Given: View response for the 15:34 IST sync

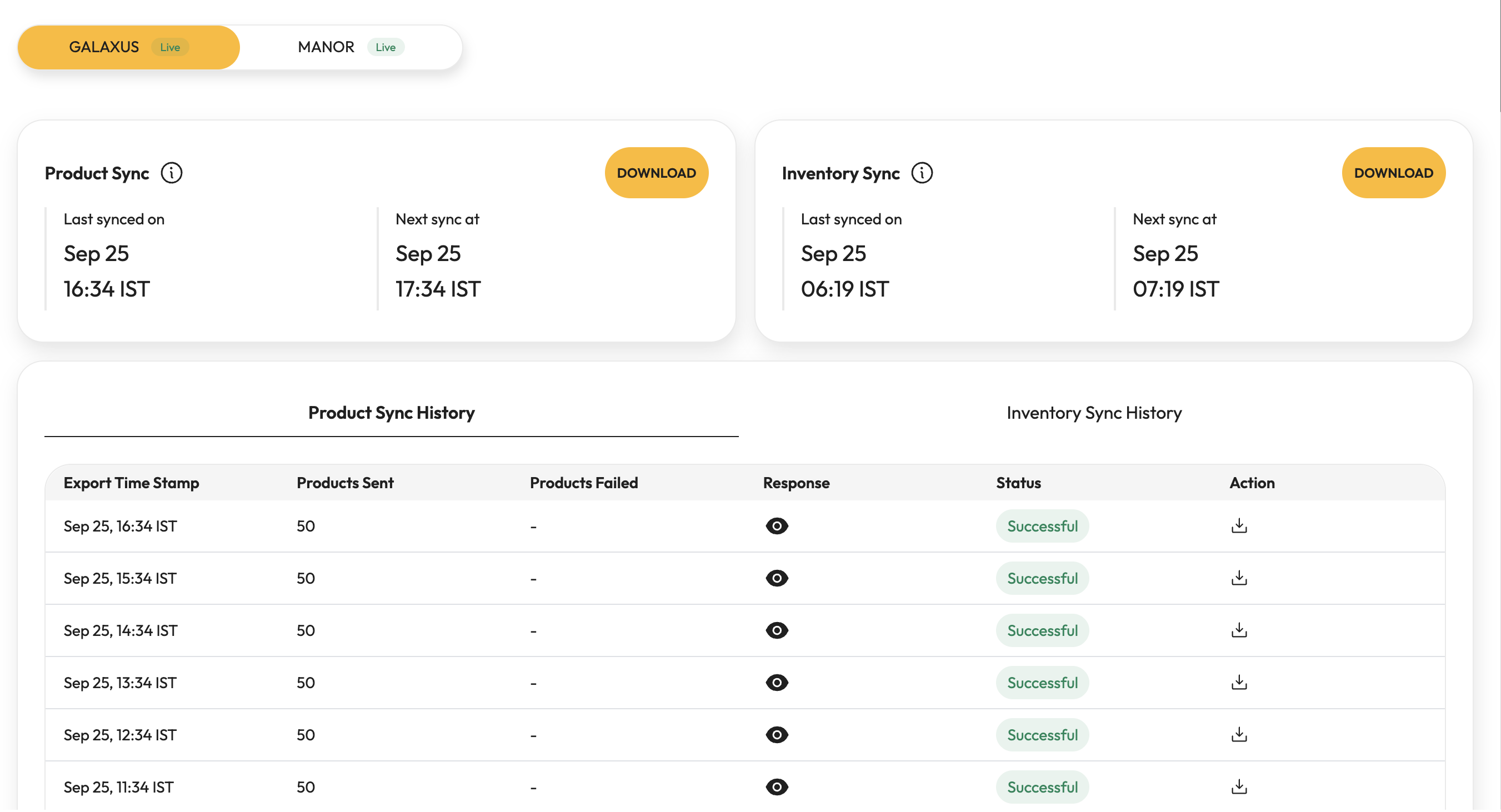Looking at the screenshot, I should (777, 578).
